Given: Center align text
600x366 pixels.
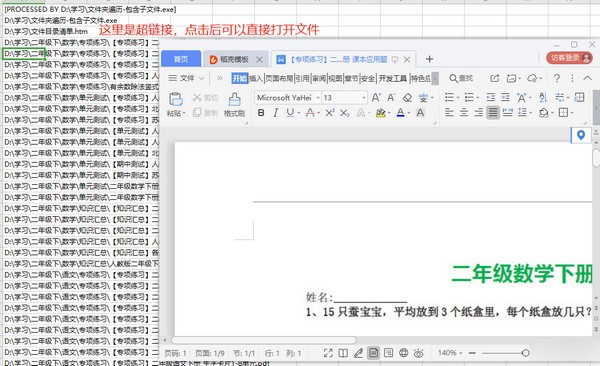Looking at the screenshot, I should [x=464, y=113].
